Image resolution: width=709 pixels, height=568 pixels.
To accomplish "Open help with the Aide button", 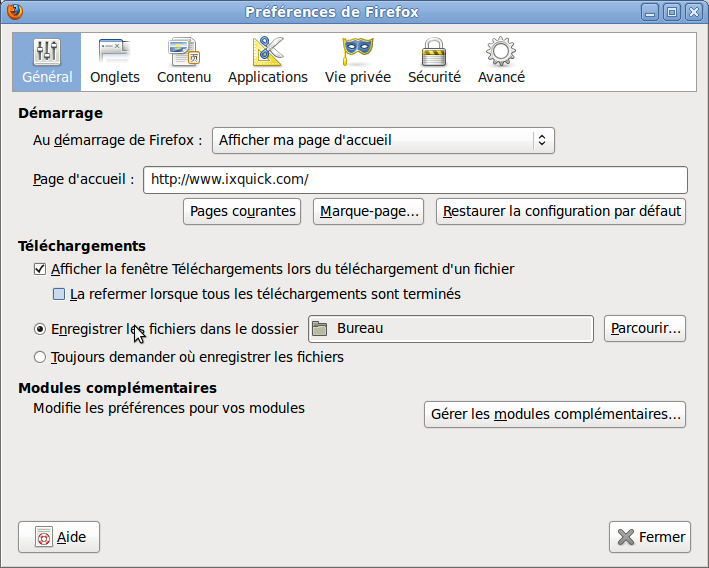I will point(59,537).
